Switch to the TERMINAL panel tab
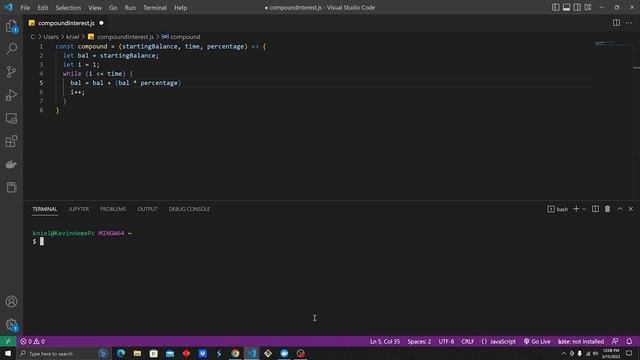The height and width of the screenshot is (360, 640). point(45,209)
